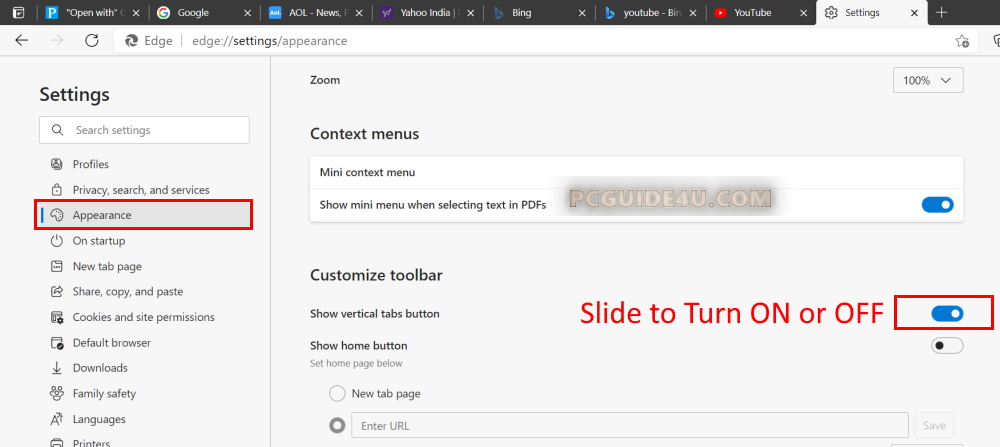Click the refresh page icon
1000x447 pixels.
coord(91,41)
